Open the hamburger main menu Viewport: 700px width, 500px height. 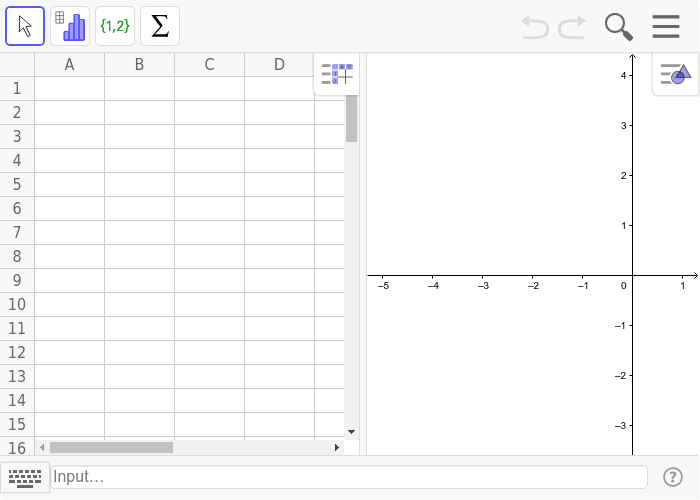666,26
